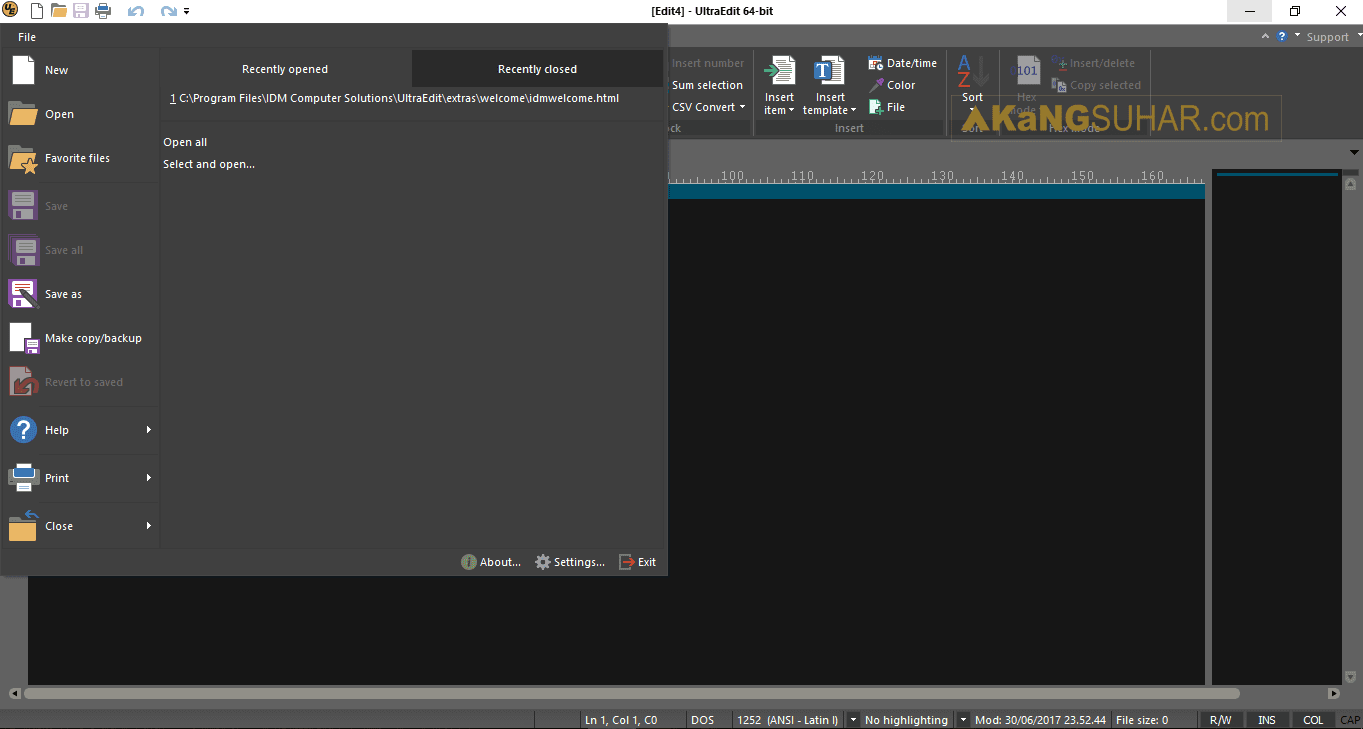Insert Date/time from the ribbon

coord(903,63)
